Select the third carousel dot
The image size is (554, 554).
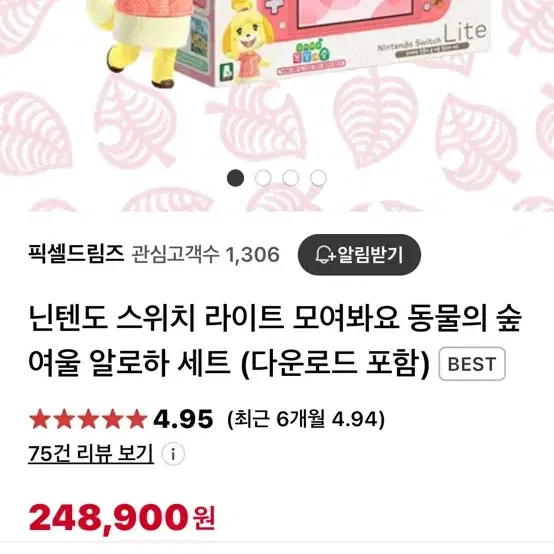click(290, 178)
